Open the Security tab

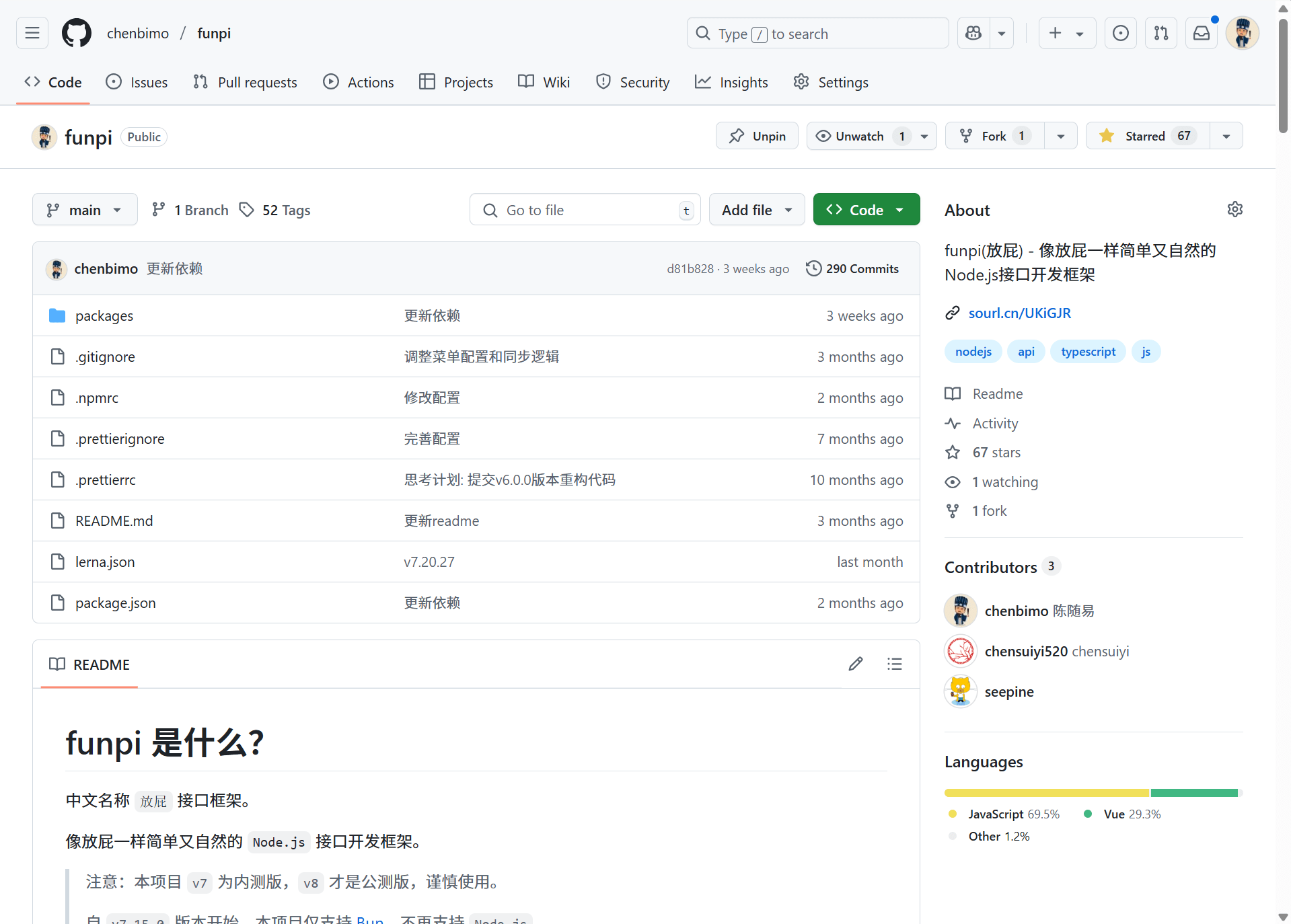(632, 82)
